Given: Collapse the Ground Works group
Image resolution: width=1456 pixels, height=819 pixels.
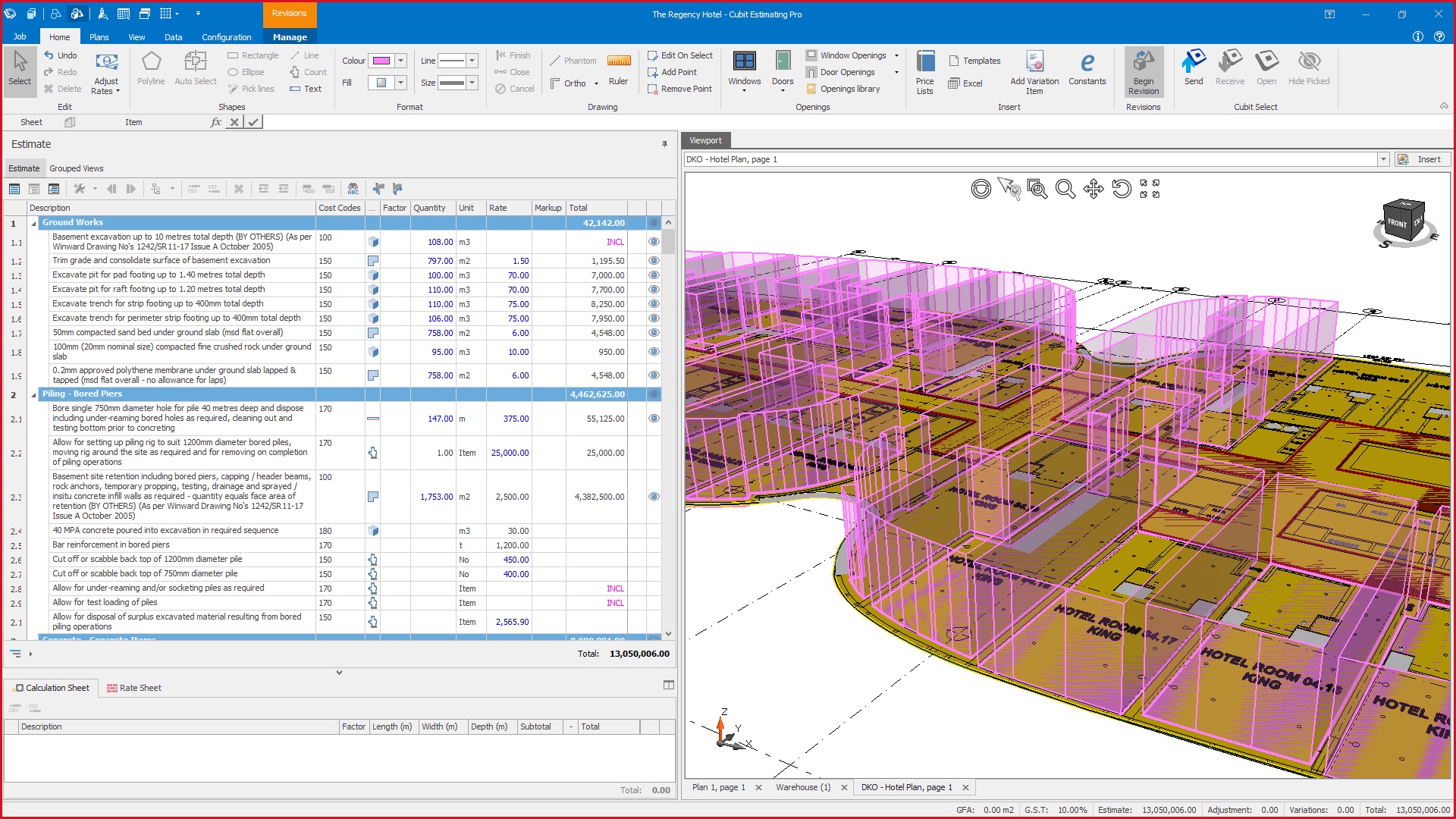Looking at the screenshot, I should tap(33, 224).
